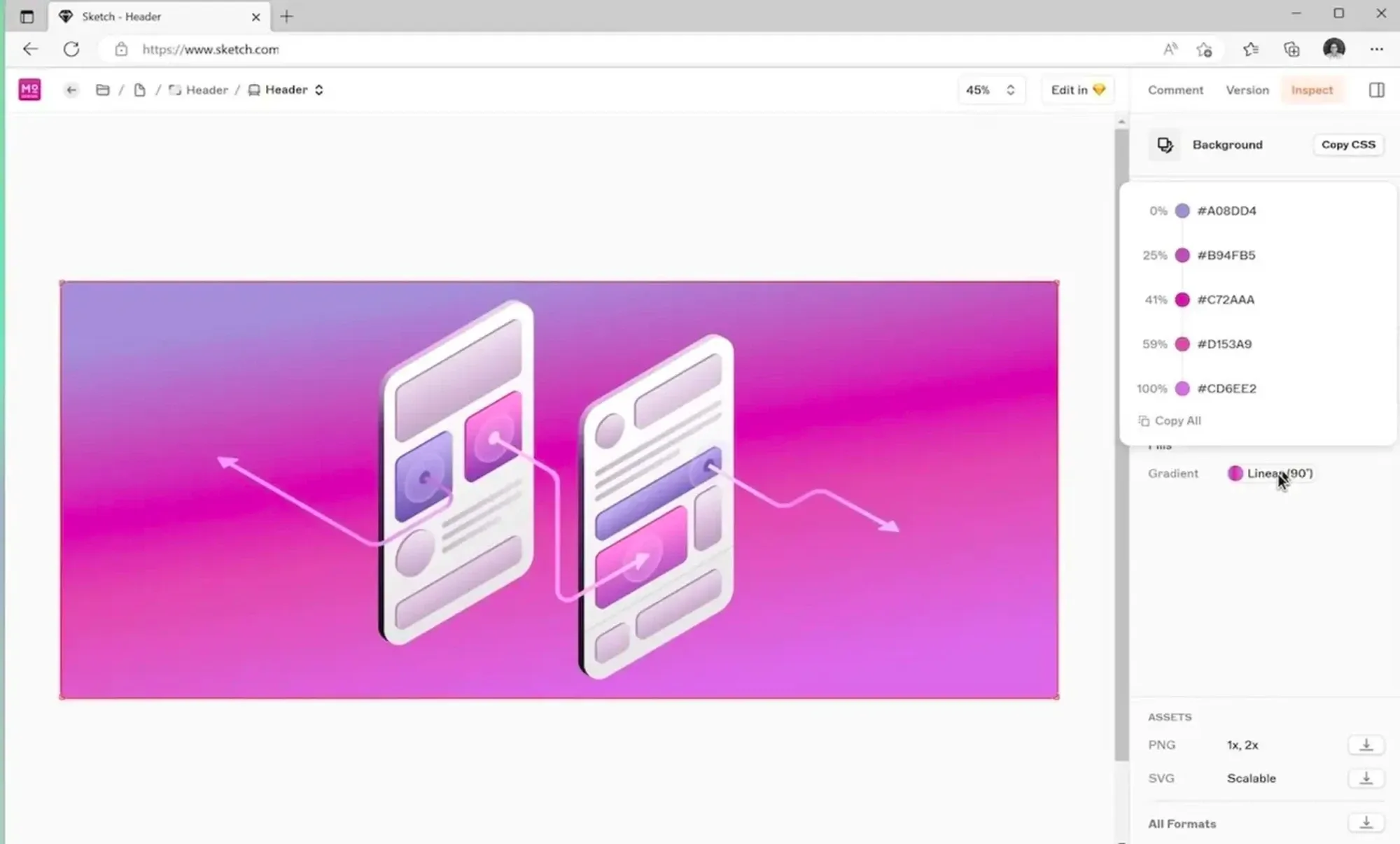Image resolution: width=1400 pixels, height=844 pixels.
Task: Click the #C72AAA color swatch
Action: [x=1182, y=300]
